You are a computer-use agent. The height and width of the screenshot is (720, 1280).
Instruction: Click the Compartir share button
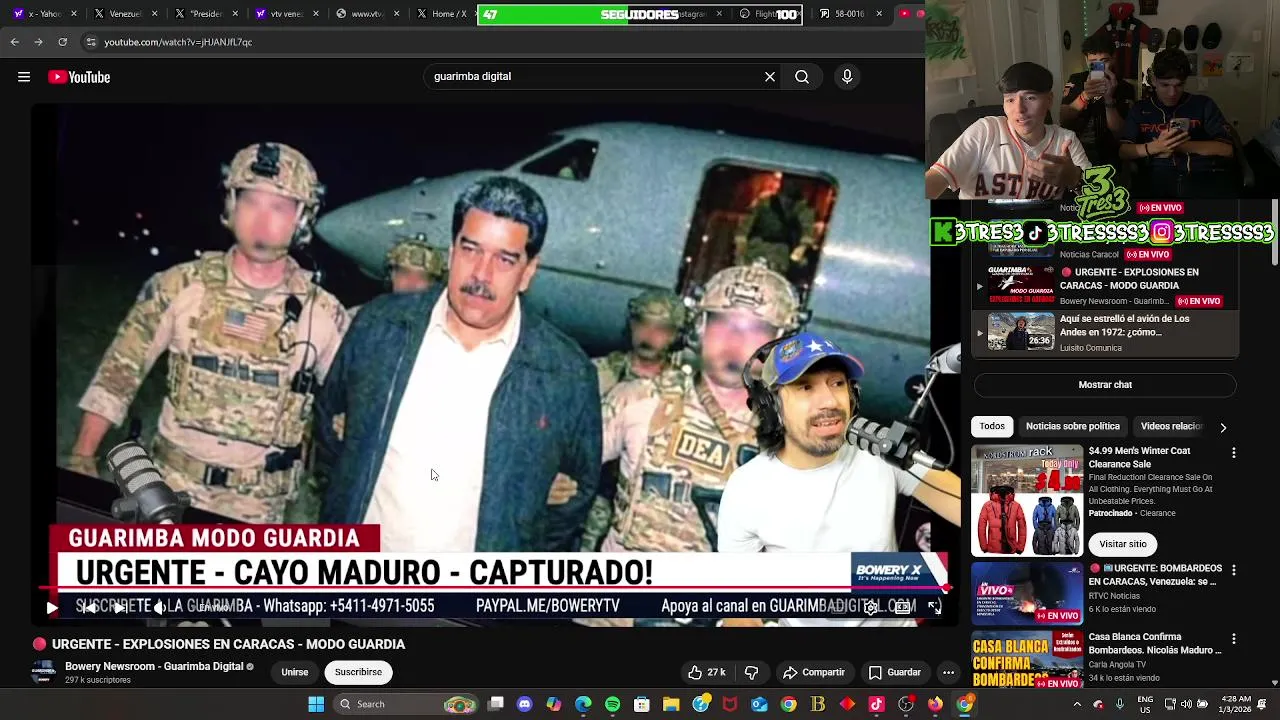[x=814, y=672]
